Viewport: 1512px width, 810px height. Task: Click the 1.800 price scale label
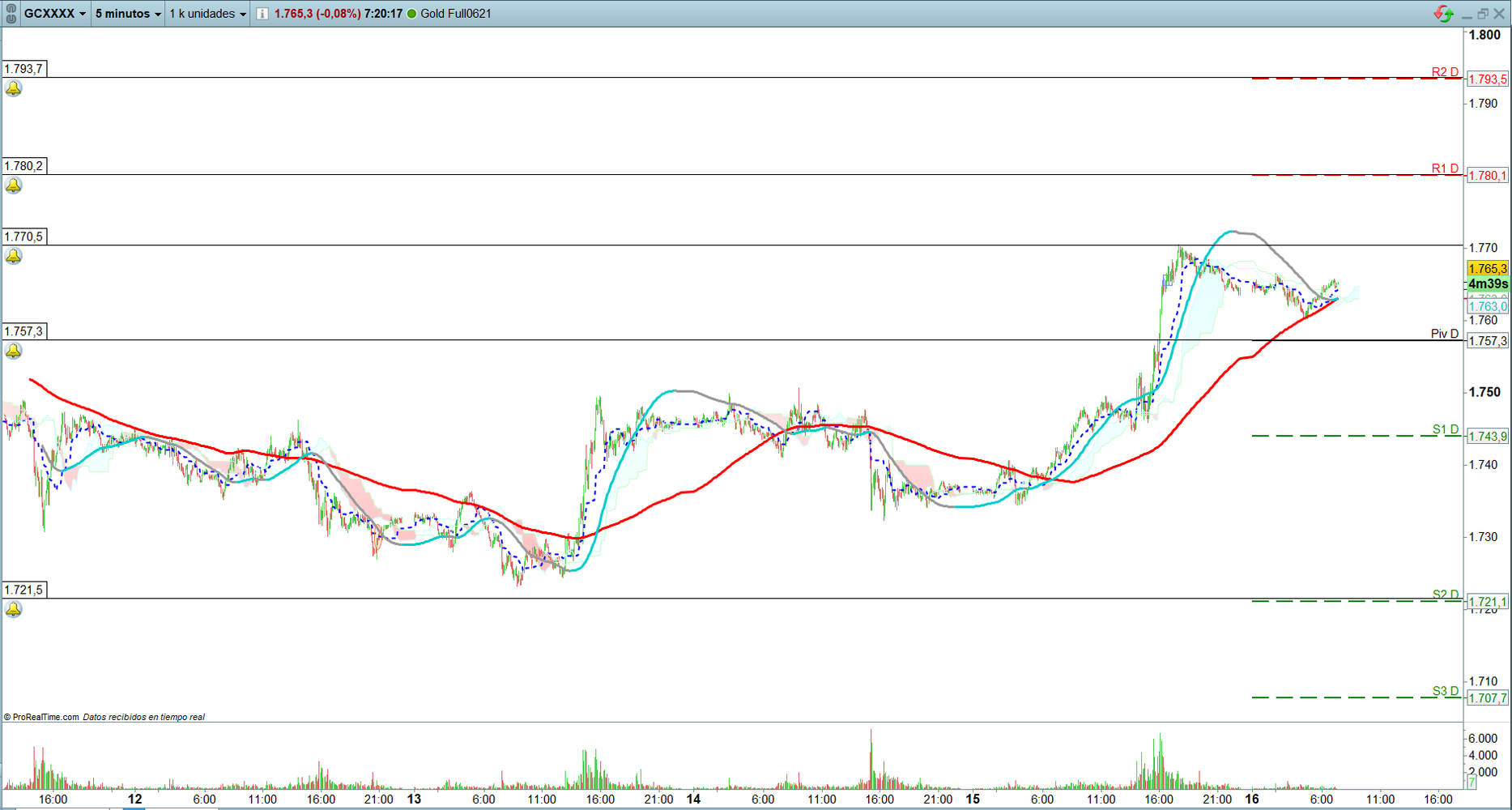coord(1484,35)
